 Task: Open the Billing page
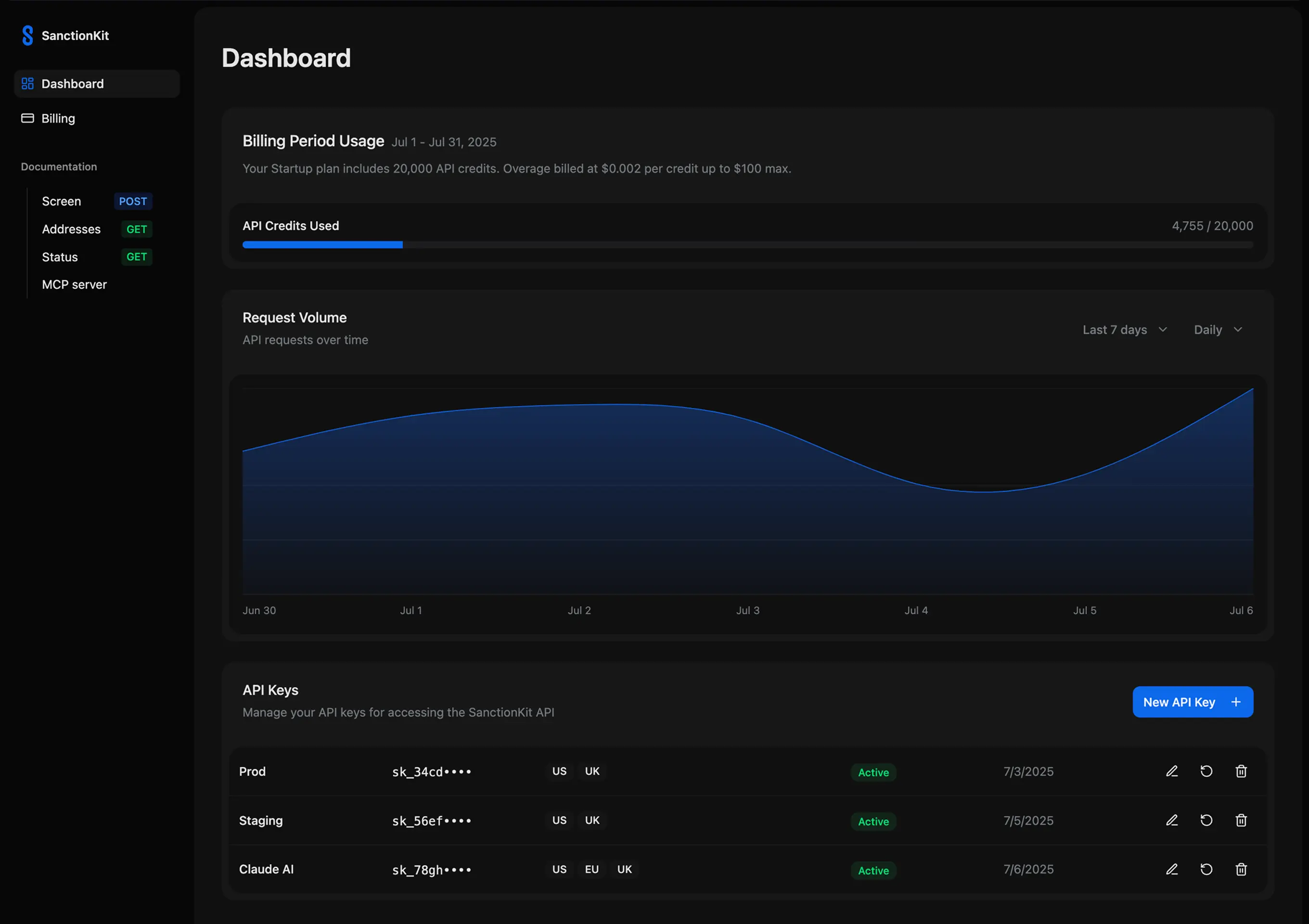[97, 118]
